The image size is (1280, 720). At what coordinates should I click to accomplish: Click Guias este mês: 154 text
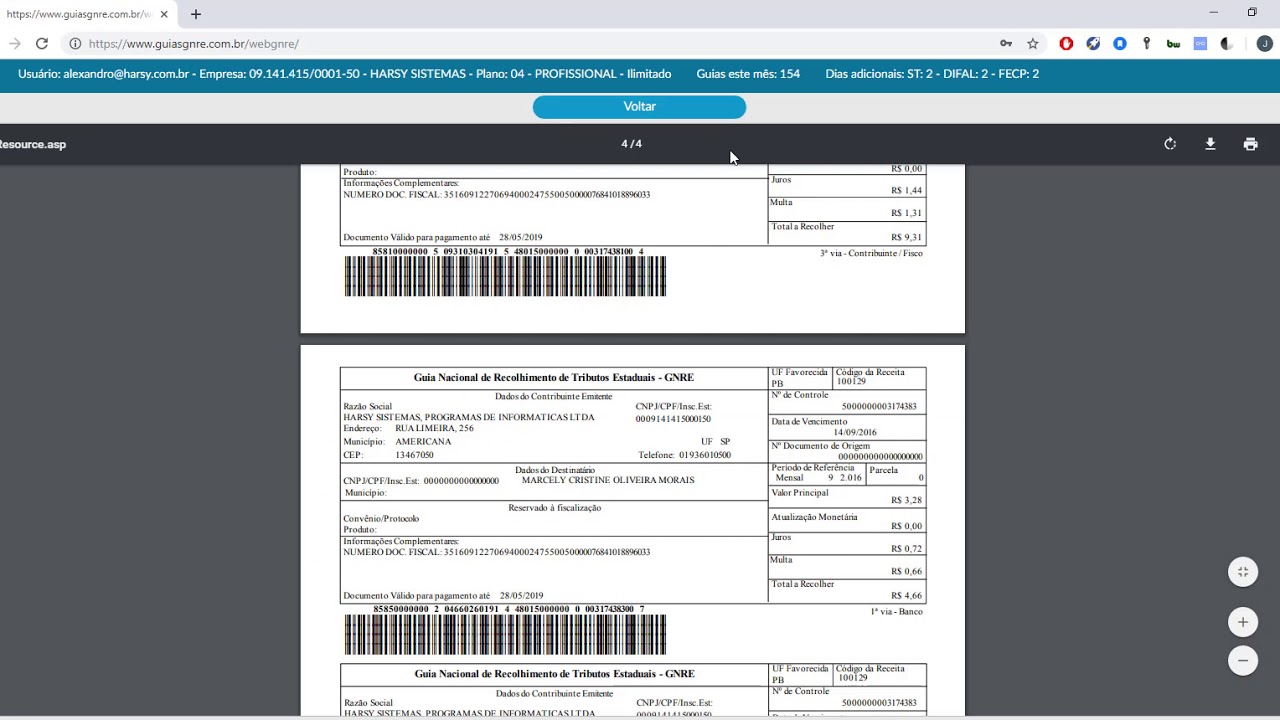pos(748,74)
